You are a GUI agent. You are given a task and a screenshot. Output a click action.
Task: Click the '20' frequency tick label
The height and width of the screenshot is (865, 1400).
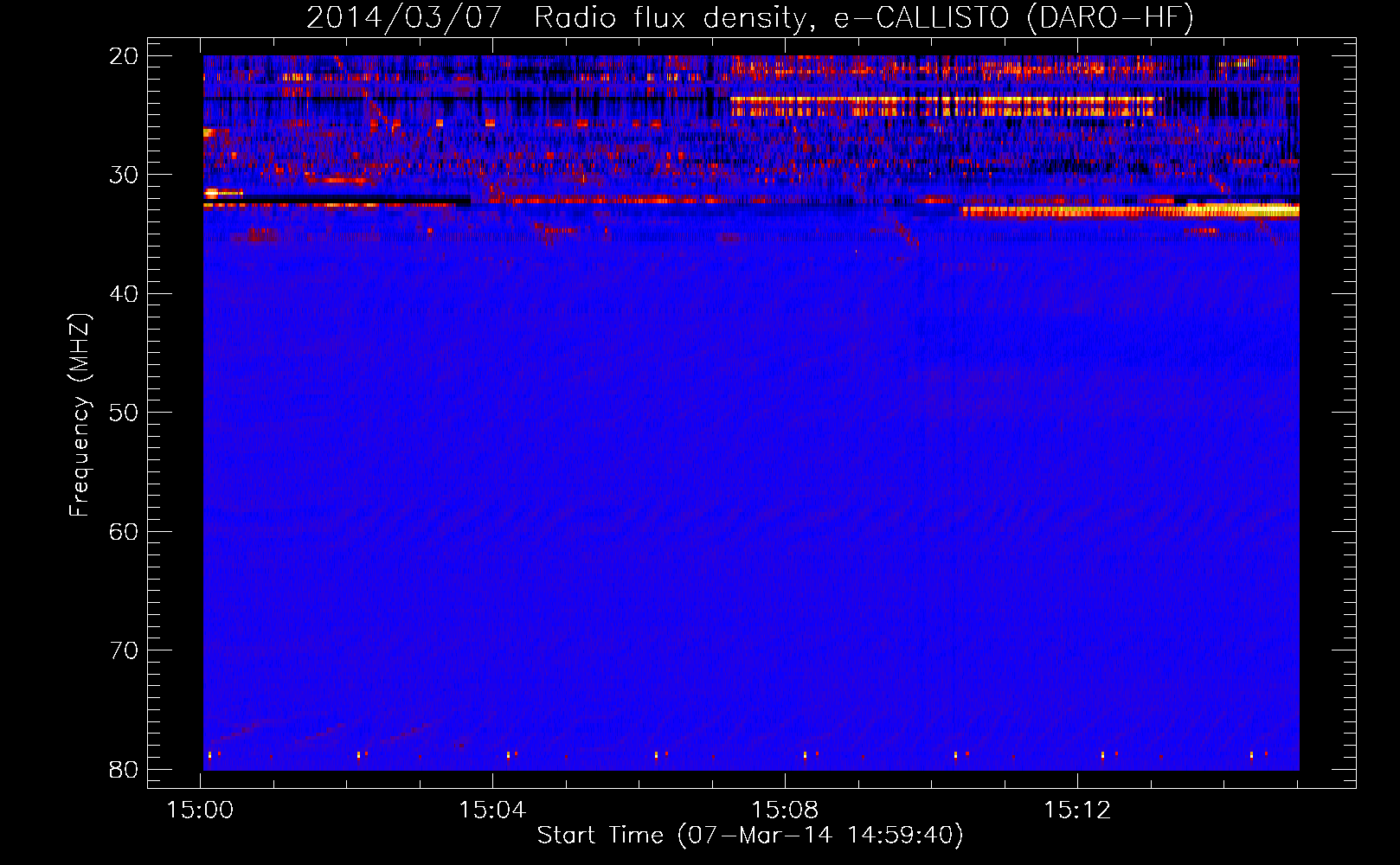click(124, 56)
